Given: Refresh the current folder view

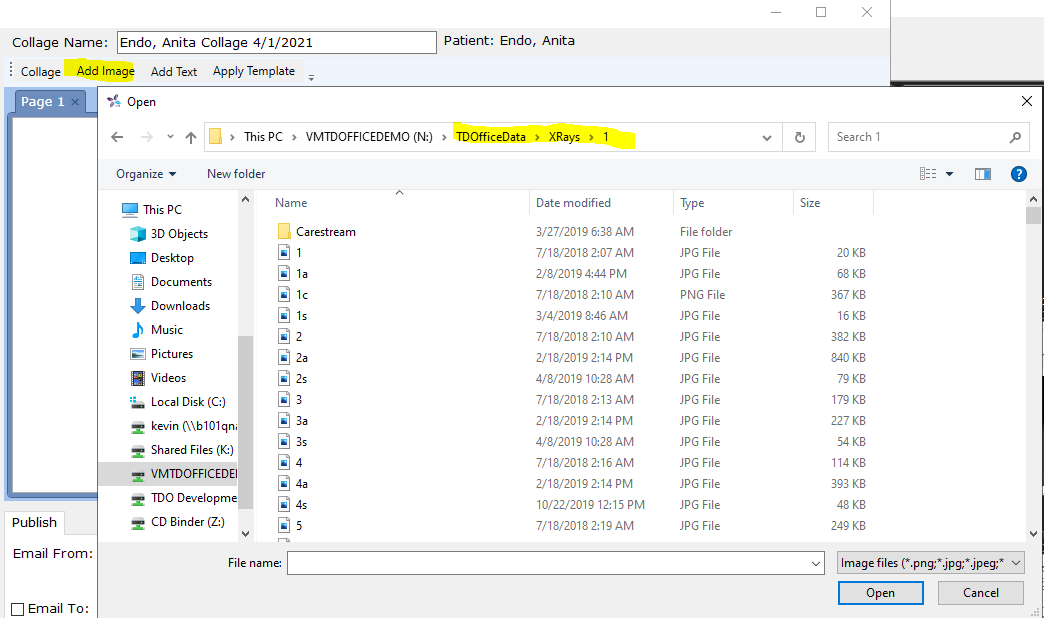Looking at the screenshot, I should (799, 137).
